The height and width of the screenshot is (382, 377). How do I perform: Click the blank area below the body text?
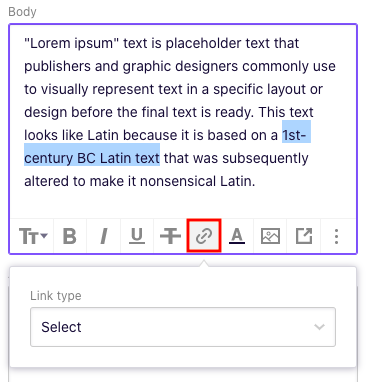pos(183,204)
